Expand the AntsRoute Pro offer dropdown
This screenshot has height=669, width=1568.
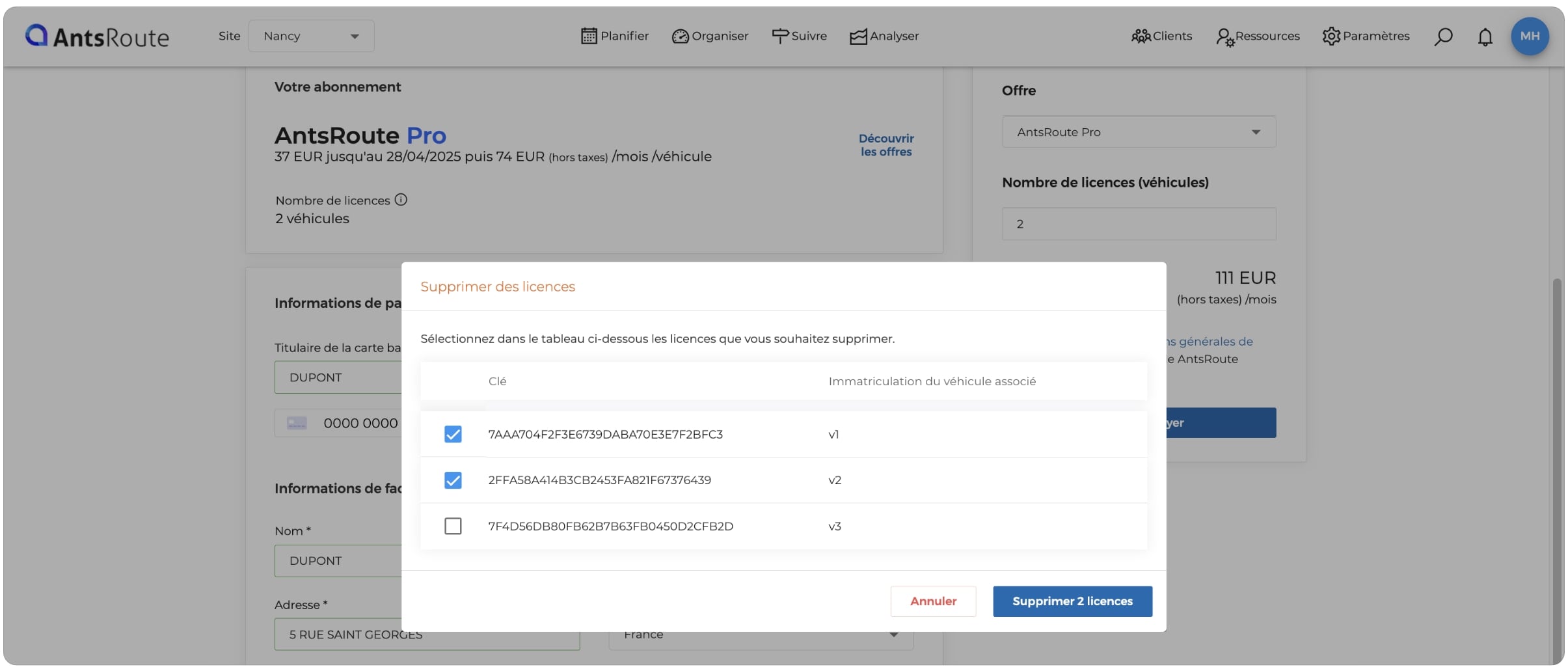coord(1139,131)
